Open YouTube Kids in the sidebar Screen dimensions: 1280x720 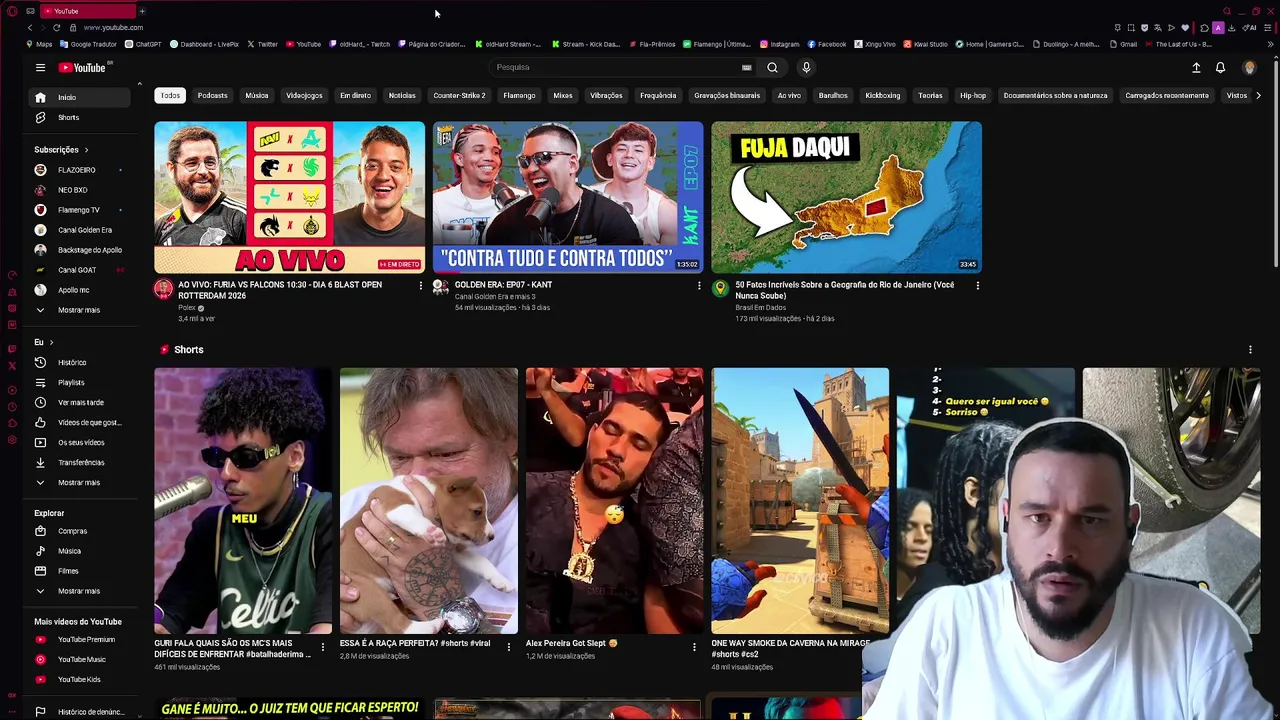(x=79, y=679)
